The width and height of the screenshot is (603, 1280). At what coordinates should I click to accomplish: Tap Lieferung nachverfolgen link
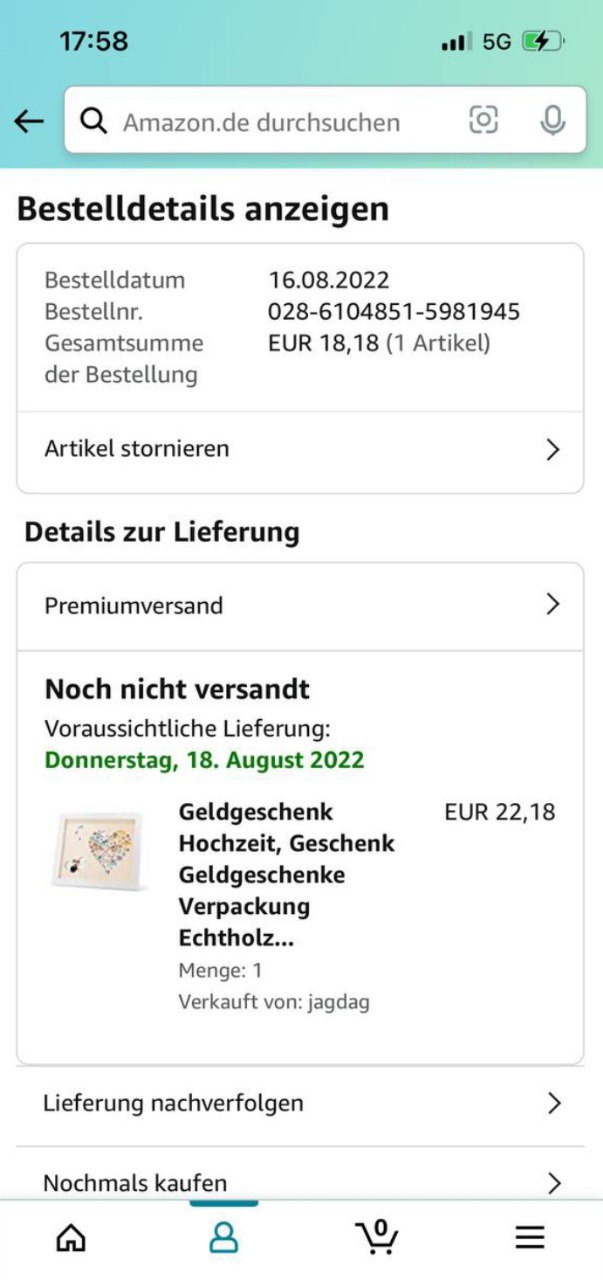[173, 1104]
